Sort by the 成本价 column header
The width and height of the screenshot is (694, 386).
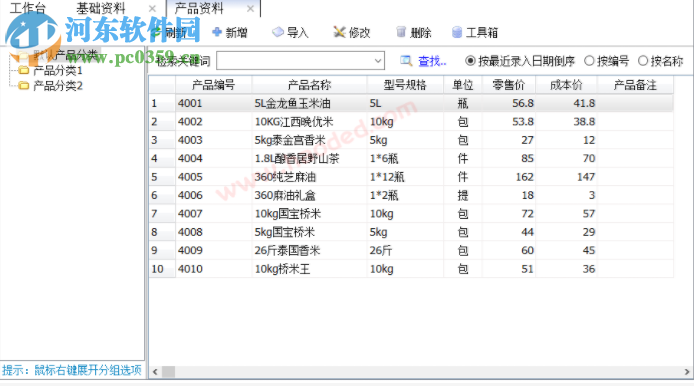(566, 85)
